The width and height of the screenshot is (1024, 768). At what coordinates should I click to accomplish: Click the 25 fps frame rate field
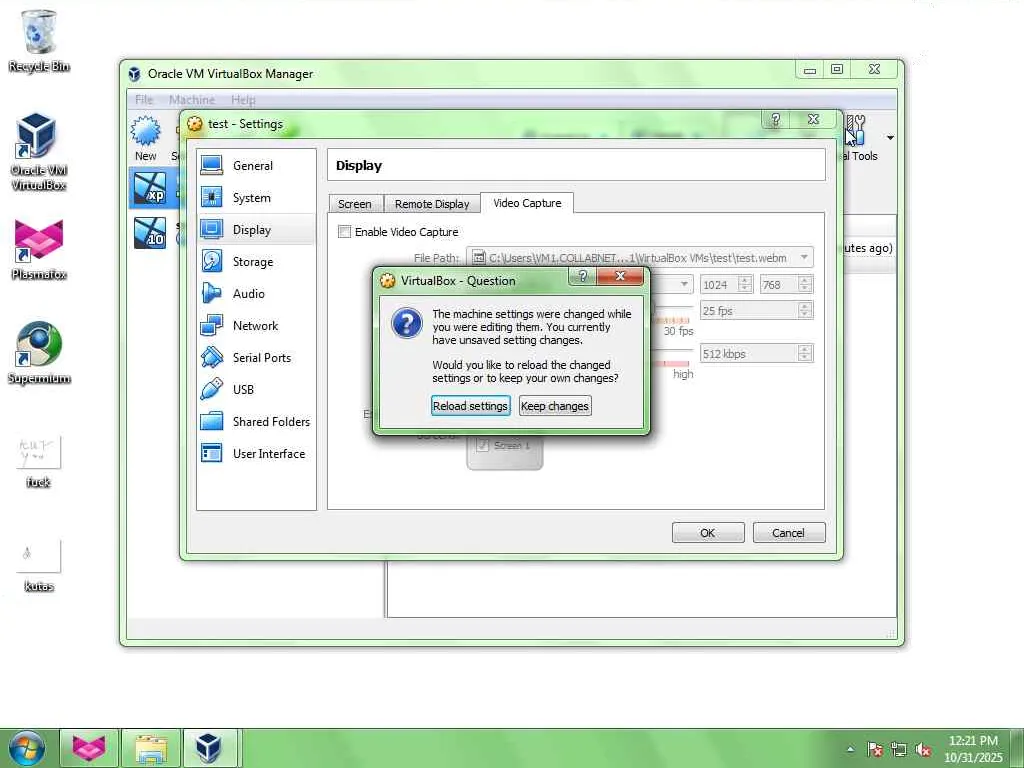(750, 310)
